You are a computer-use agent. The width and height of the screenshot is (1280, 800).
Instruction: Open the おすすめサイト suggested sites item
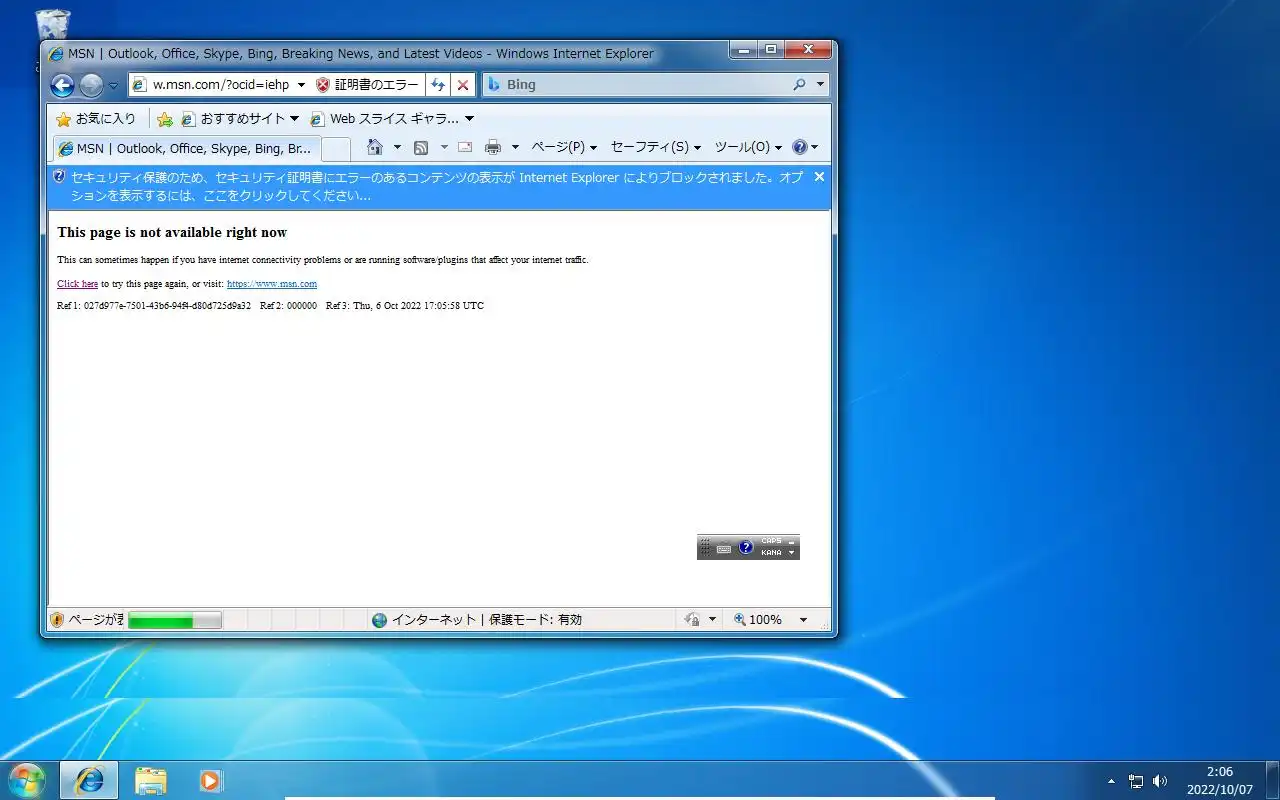240,119
